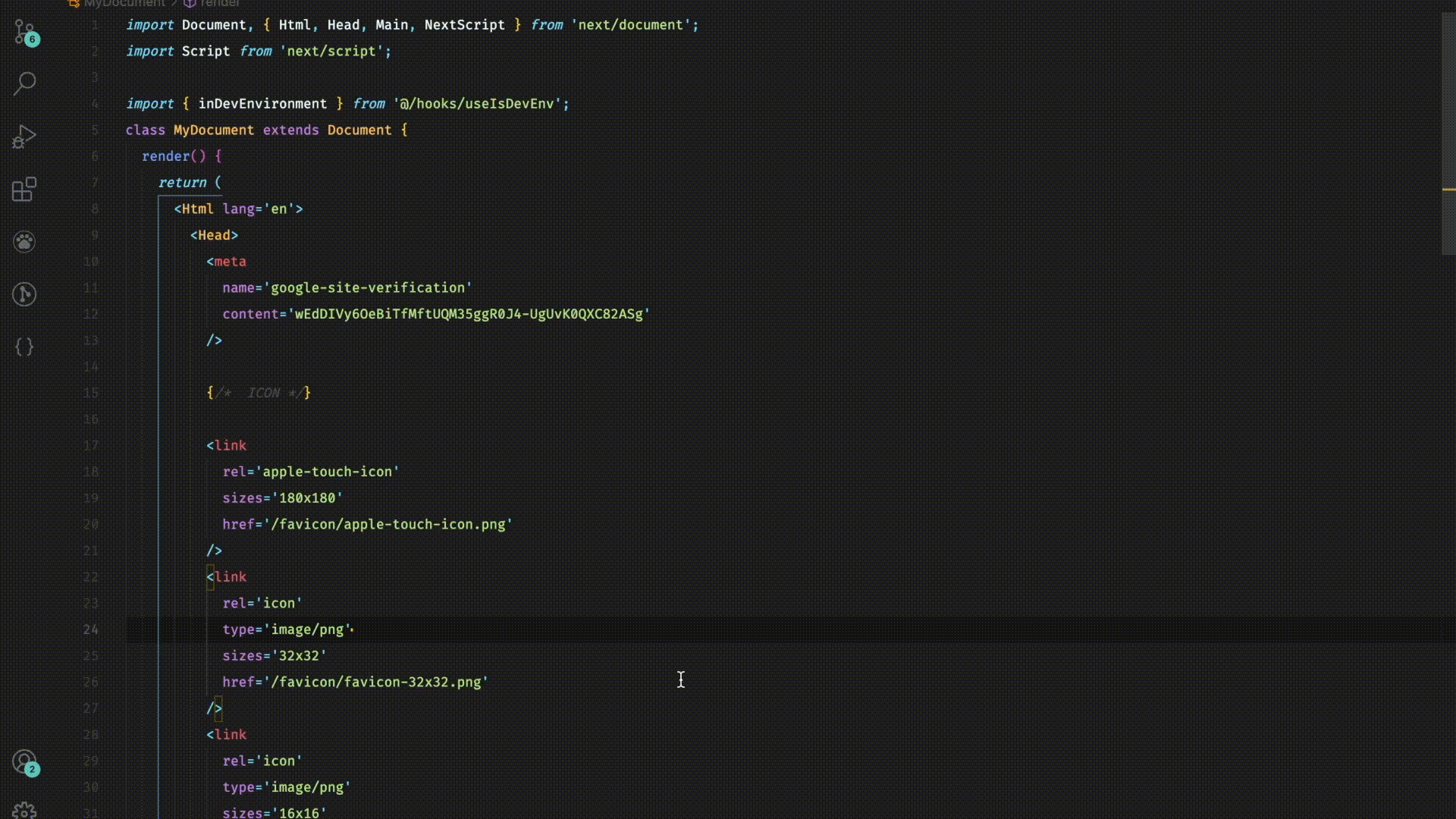Open the render symbol breadcrumb dropdown
This screenshot has width=1456, height=819.
(x=218, y=4)
